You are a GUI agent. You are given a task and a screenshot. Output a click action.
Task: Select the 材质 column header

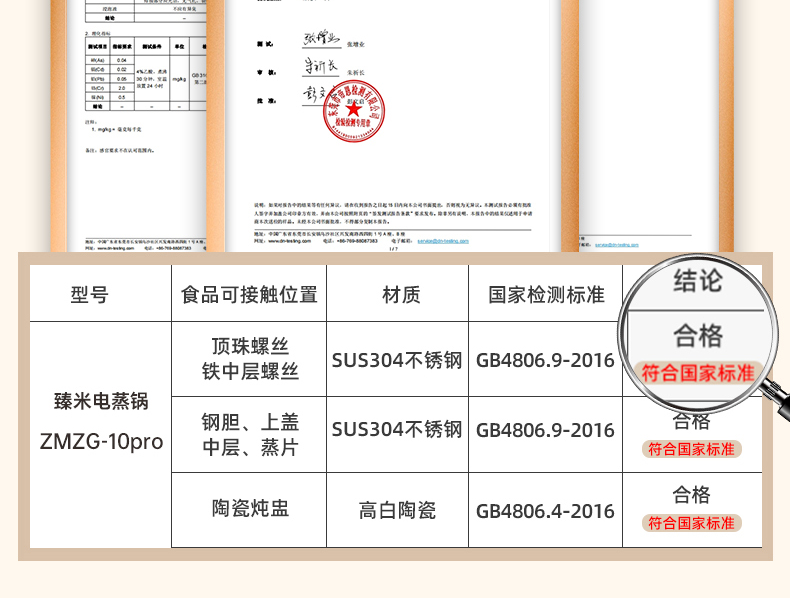[400, 294]
